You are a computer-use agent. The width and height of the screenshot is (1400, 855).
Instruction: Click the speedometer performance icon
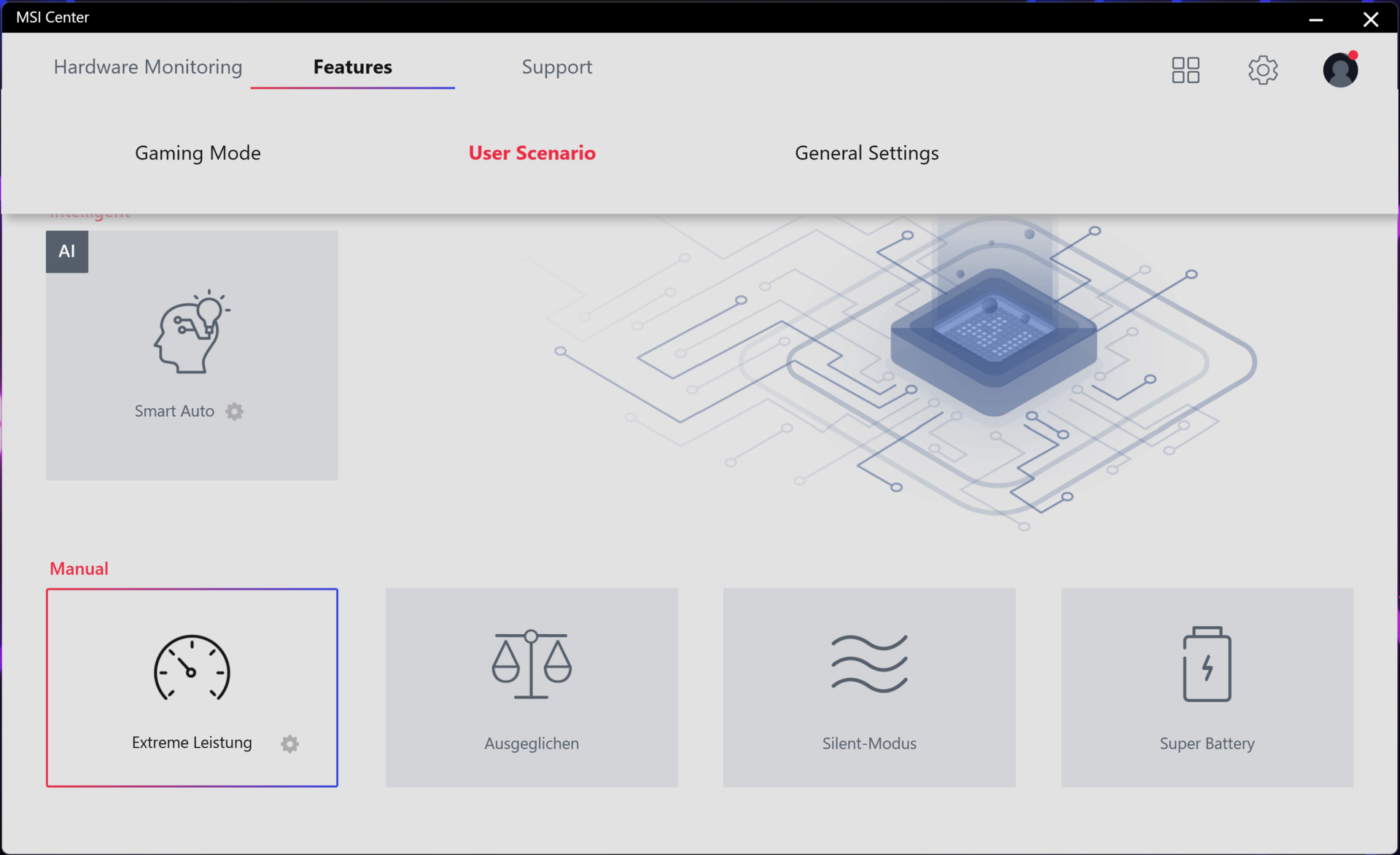192,668
